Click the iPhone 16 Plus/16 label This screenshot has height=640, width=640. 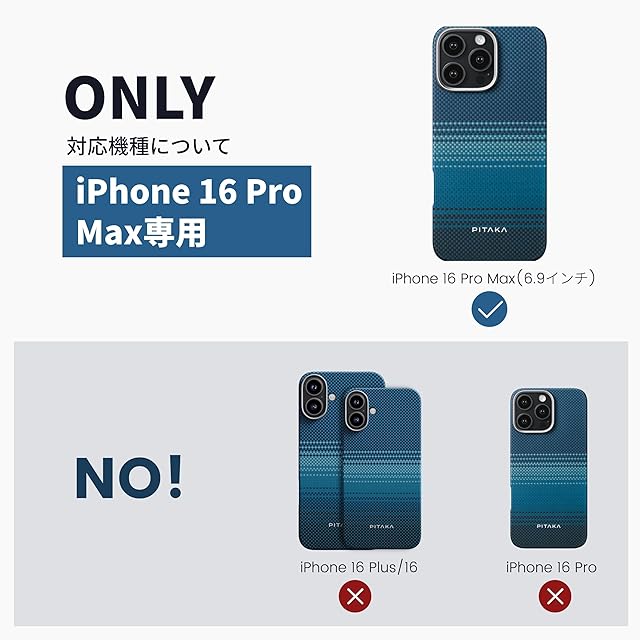coord(359,567)
